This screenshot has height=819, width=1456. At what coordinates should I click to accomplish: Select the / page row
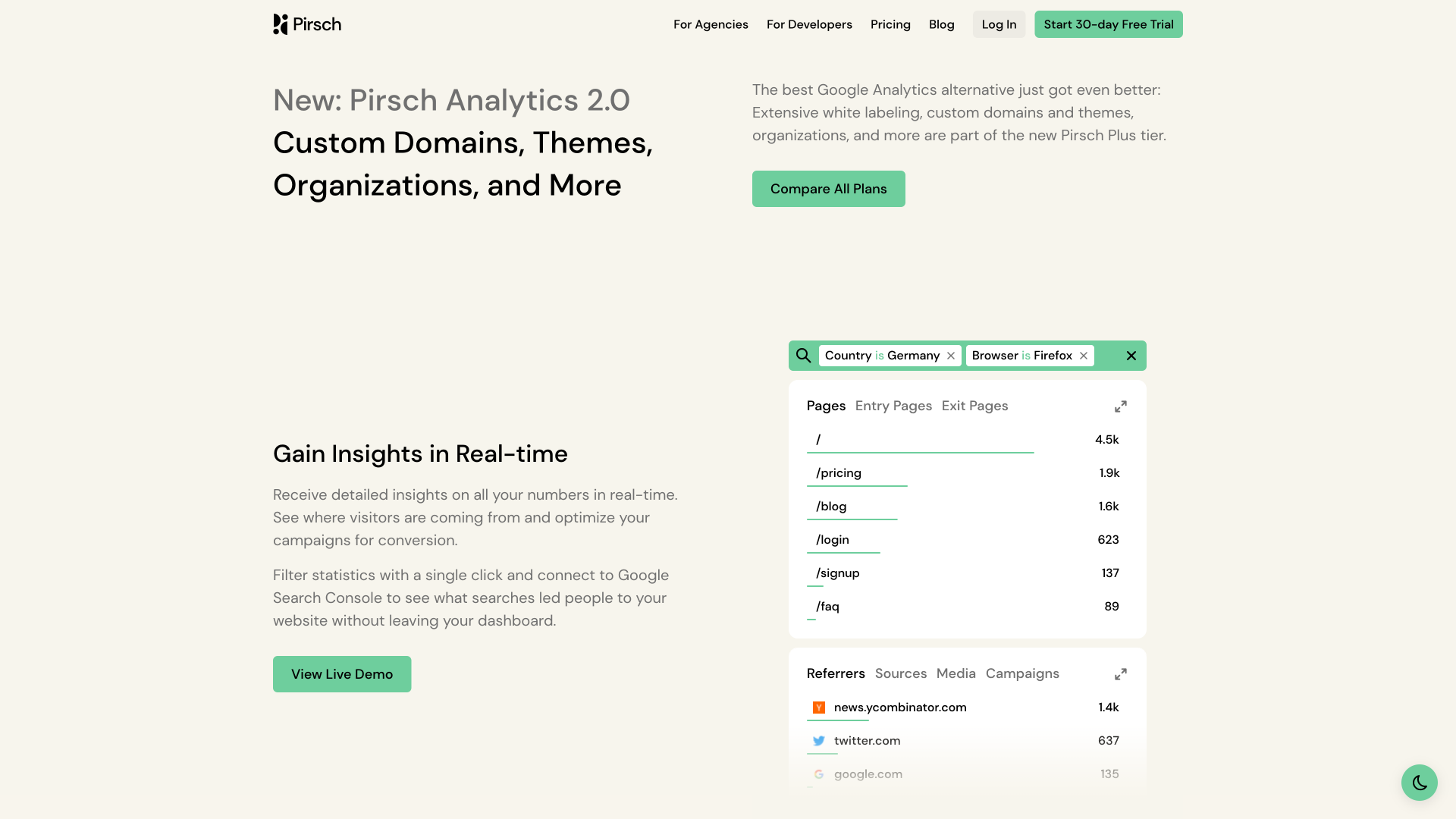(x=968, y=440)
